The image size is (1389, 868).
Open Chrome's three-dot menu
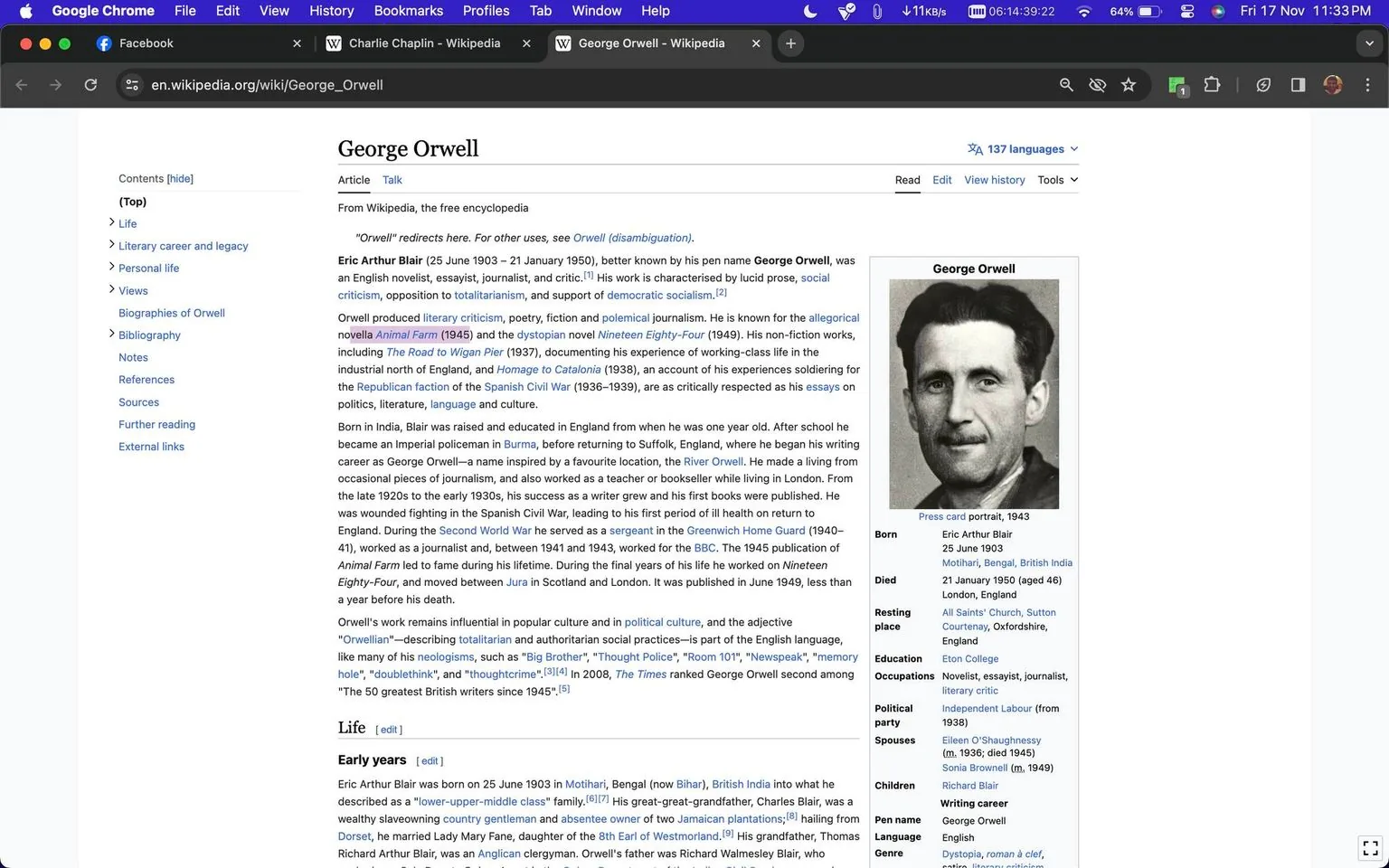[x=1368, y=84]
